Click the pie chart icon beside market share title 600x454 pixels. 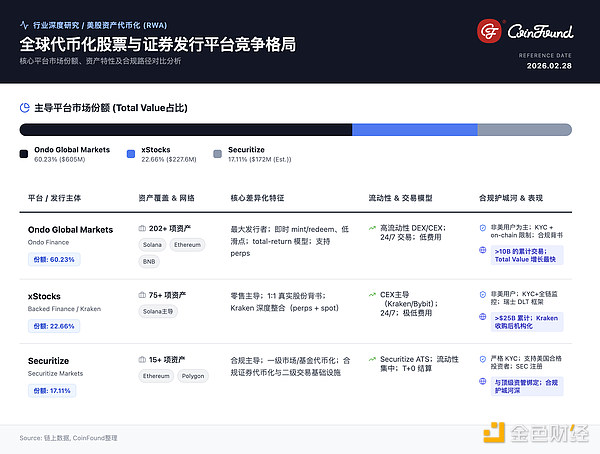(x=25, y=107)
